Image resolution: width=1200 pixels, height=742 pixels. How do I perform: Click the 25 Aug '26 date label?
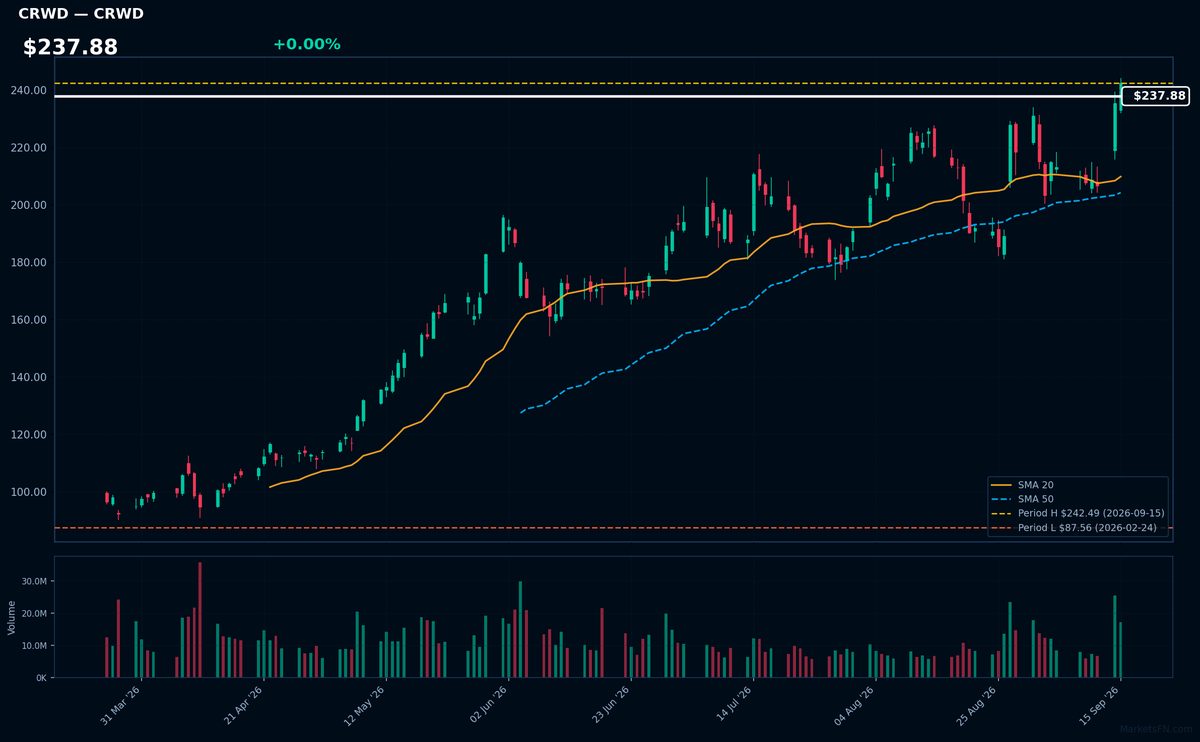tap(978, 706)
